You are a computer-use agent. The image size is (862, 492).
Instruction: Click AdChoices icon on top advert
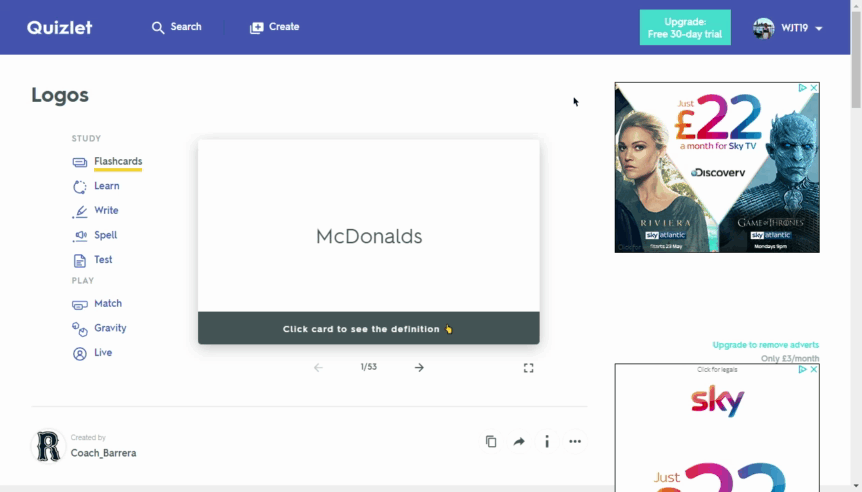803,88
